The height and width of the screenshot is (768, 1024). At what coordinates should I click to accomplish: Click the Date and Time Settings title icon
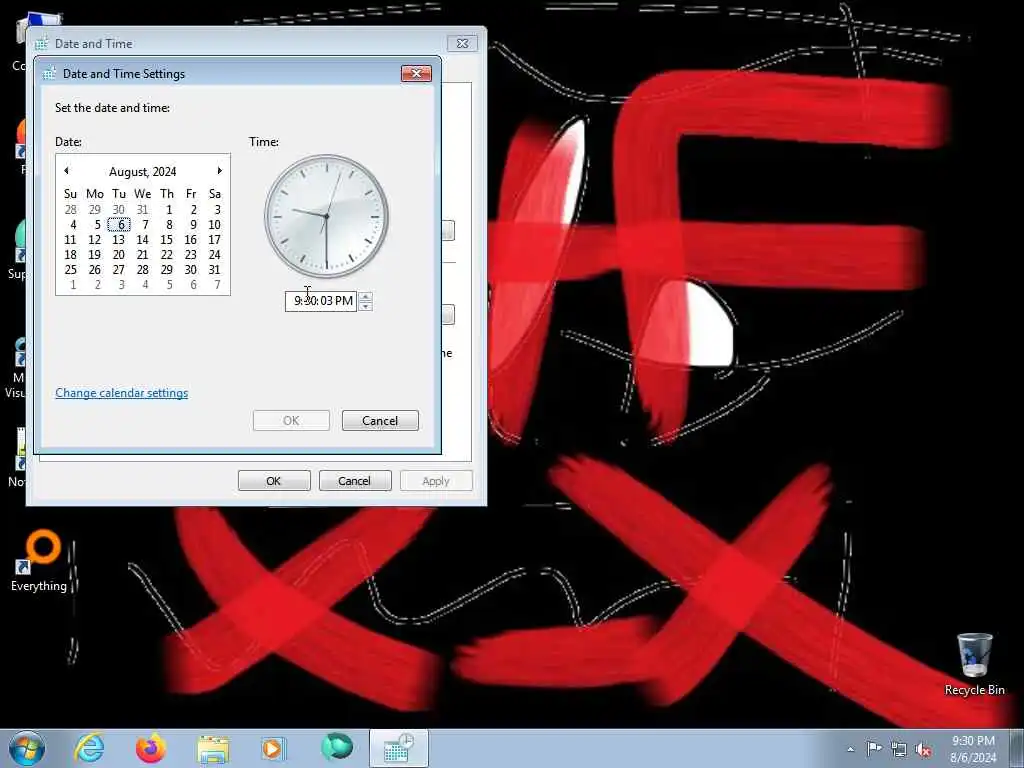(49, 74)
